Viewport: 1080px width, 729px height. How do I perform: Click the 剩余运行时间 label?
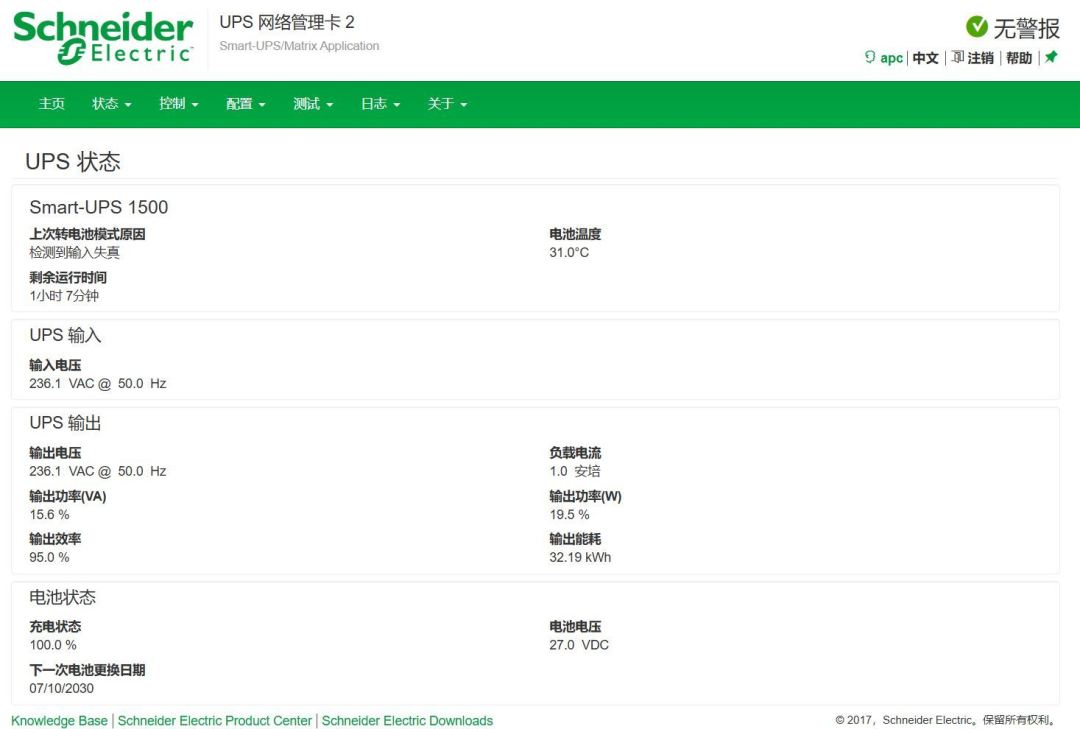click(x=68, y=278)
